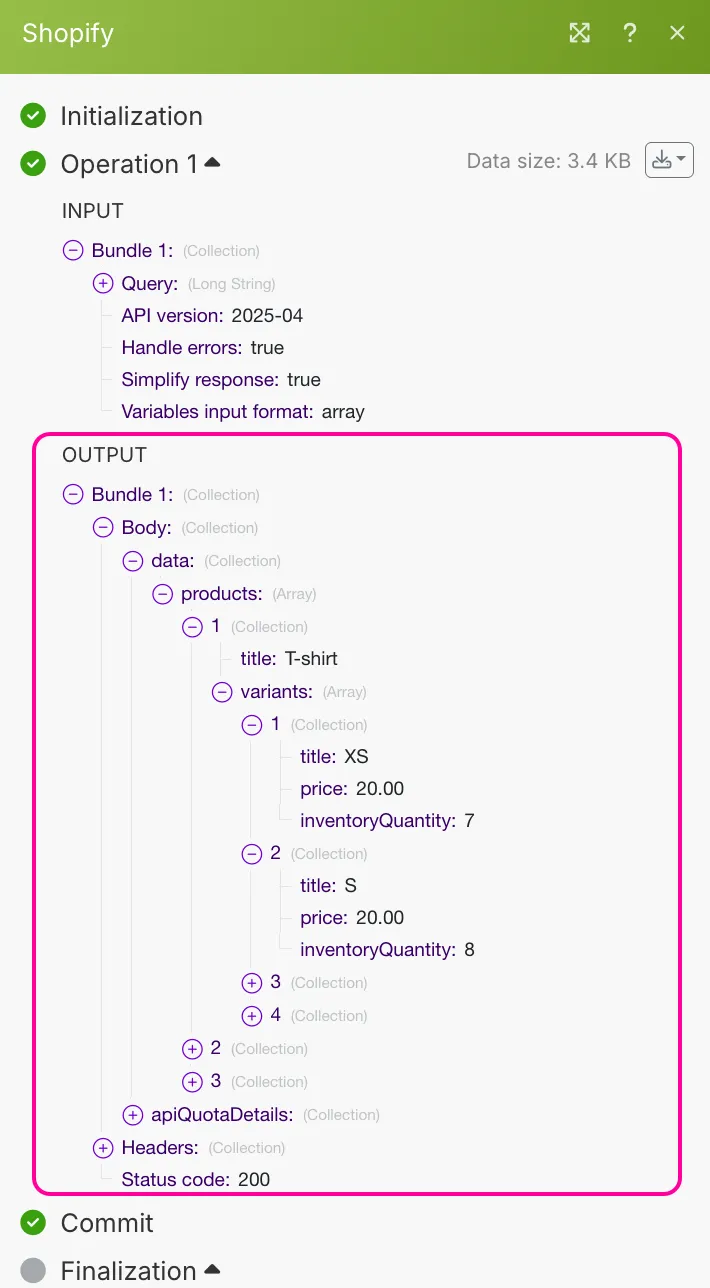This screenshot has width=710, height=1288.
Task: Collapse the products array node
Action: pos(162,593)
